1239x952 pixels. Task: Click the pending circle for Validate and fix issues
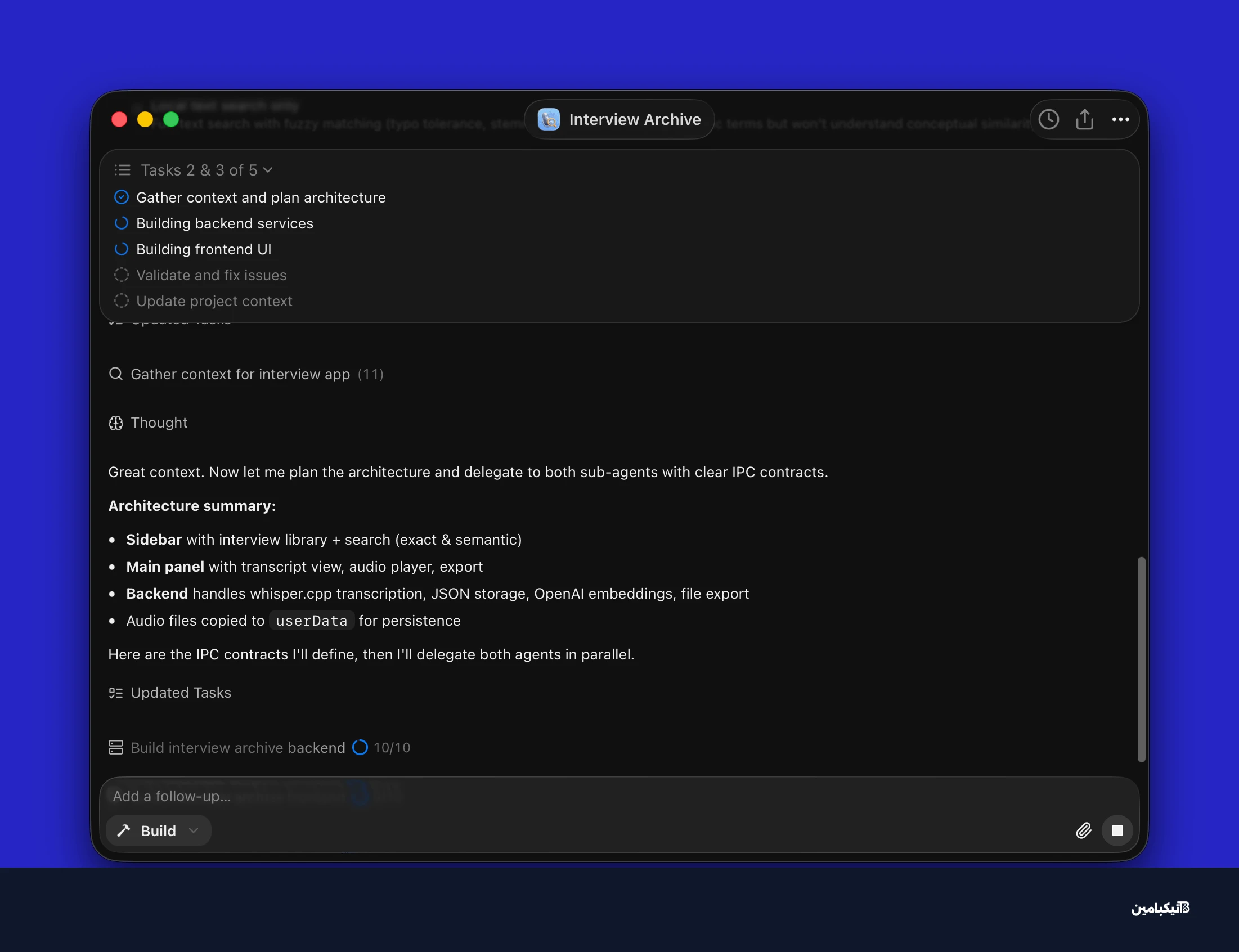[x=121, y=275]
